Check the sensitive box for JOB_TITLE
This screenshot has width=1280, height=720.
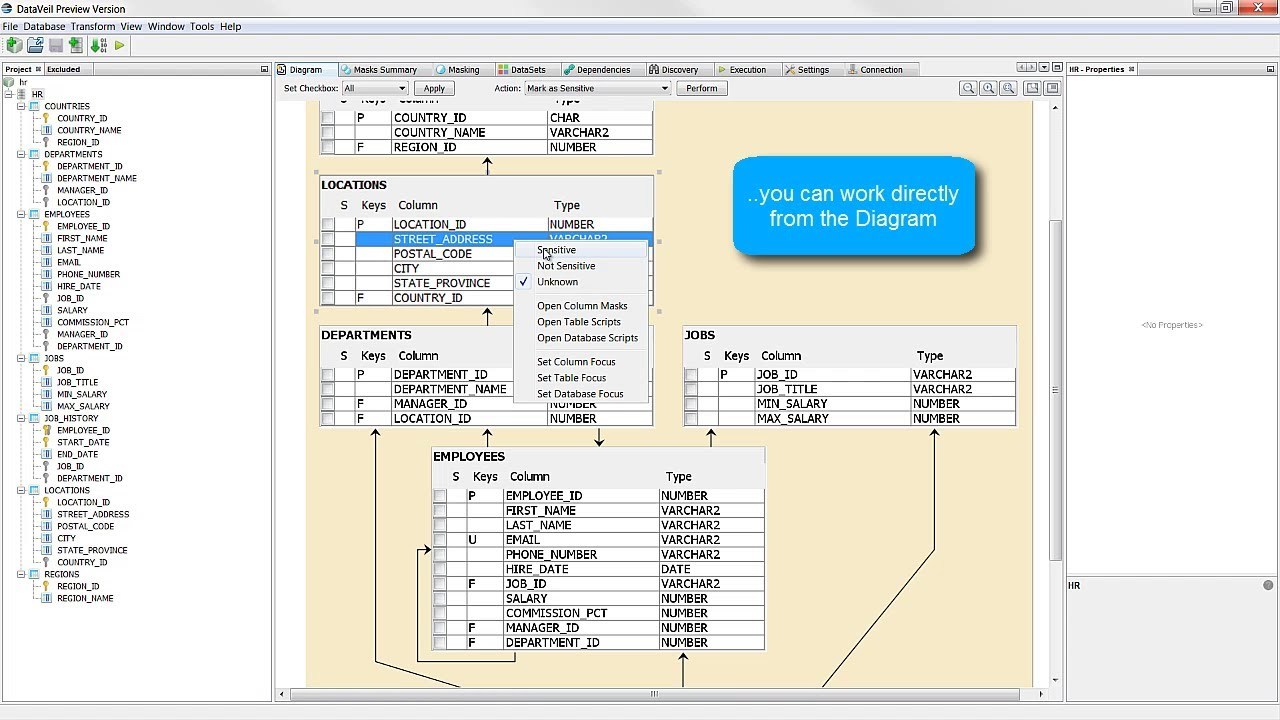coord(691,389)
